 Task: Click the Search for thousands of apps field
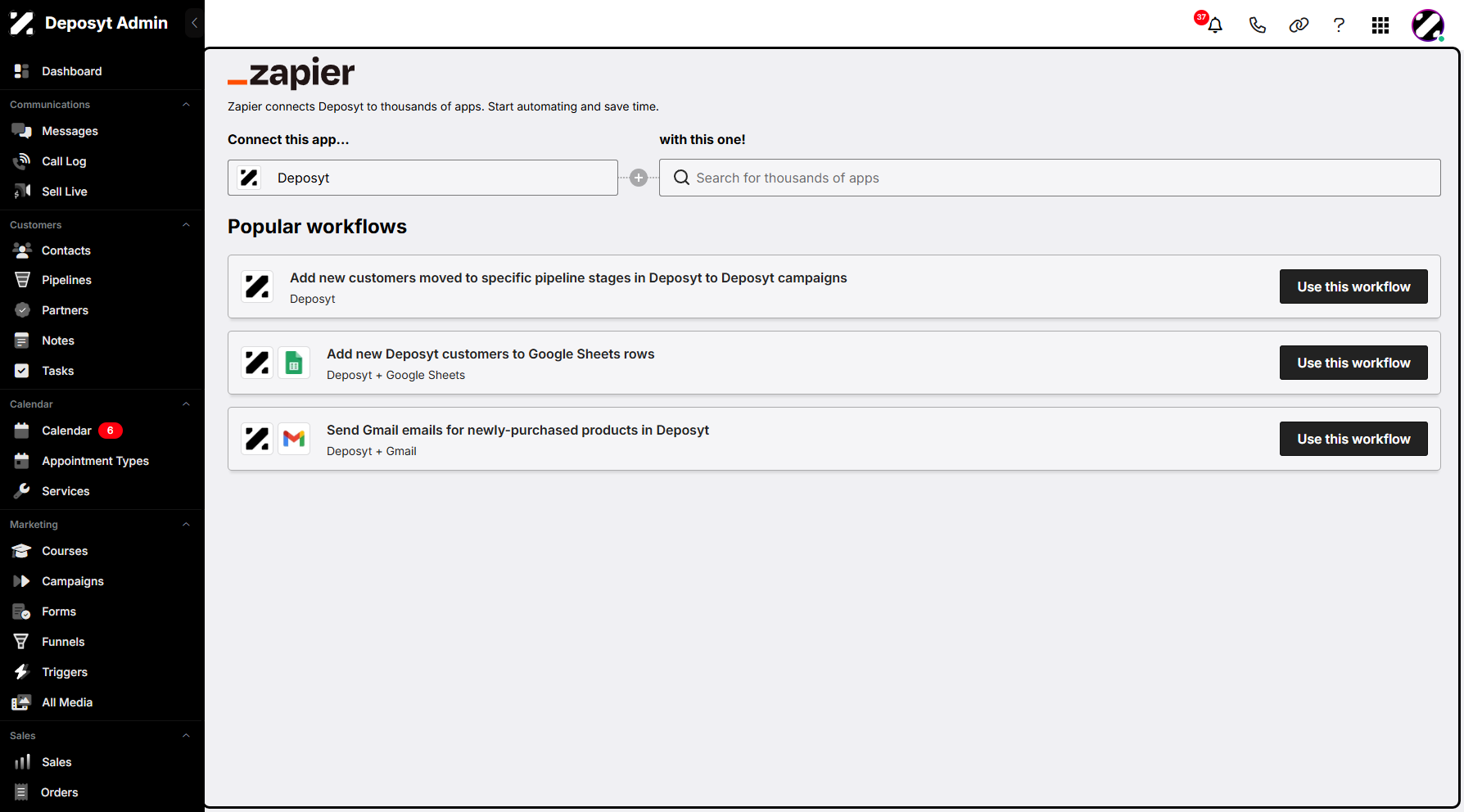1050,178
